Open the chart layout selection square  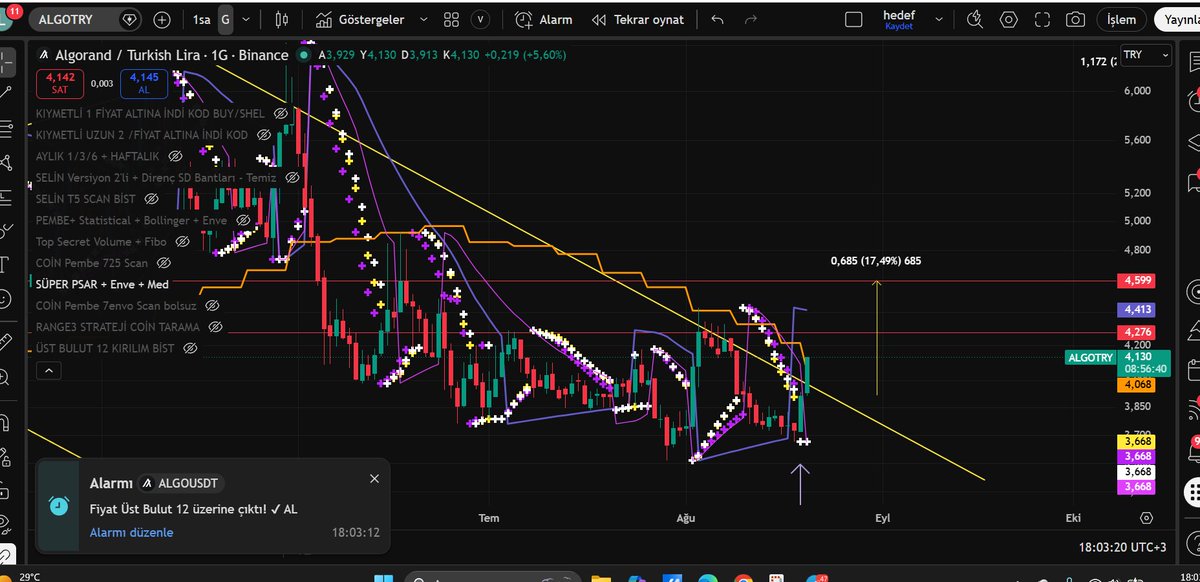[x=853, y=19]
